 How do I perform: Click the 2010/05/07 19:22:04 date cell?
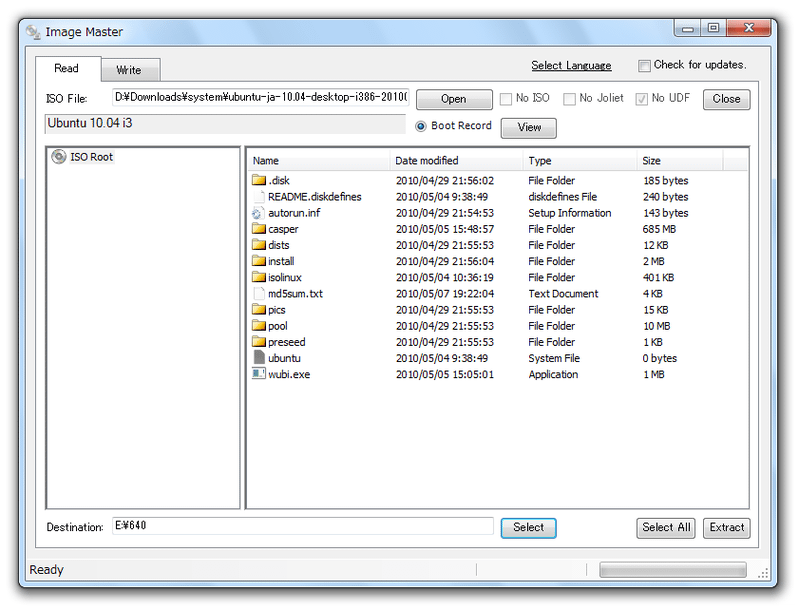pyautogui.click(x=445, y=294)
